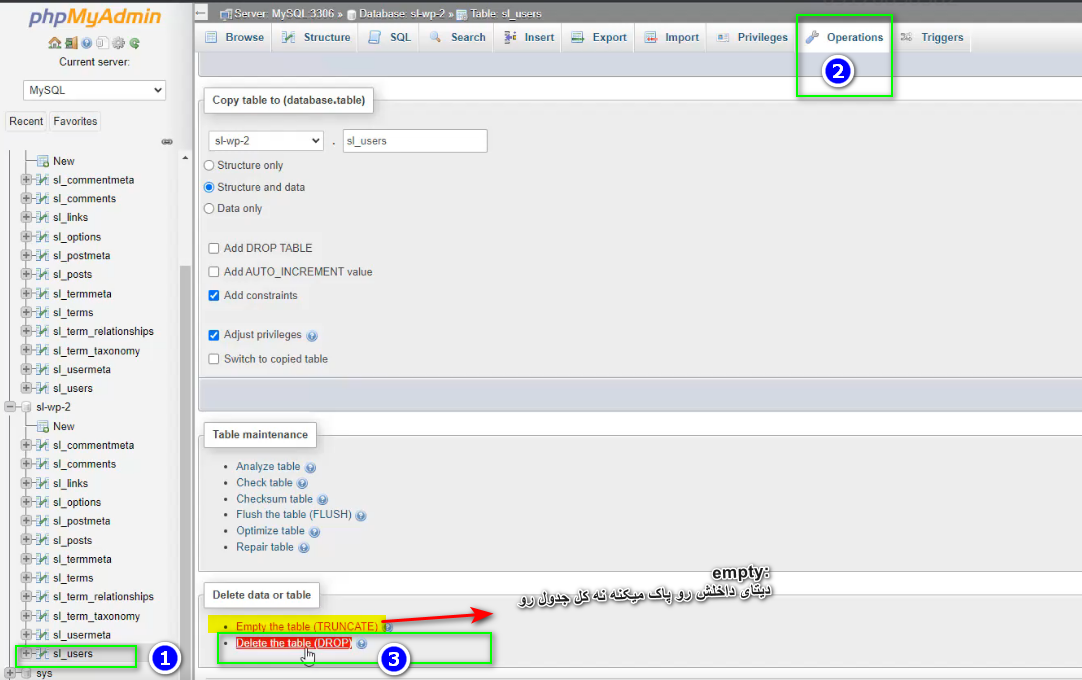This screenshot has width=1082, height=680.
Task: Open the Insert tab
Action: (x=529, y=37)
